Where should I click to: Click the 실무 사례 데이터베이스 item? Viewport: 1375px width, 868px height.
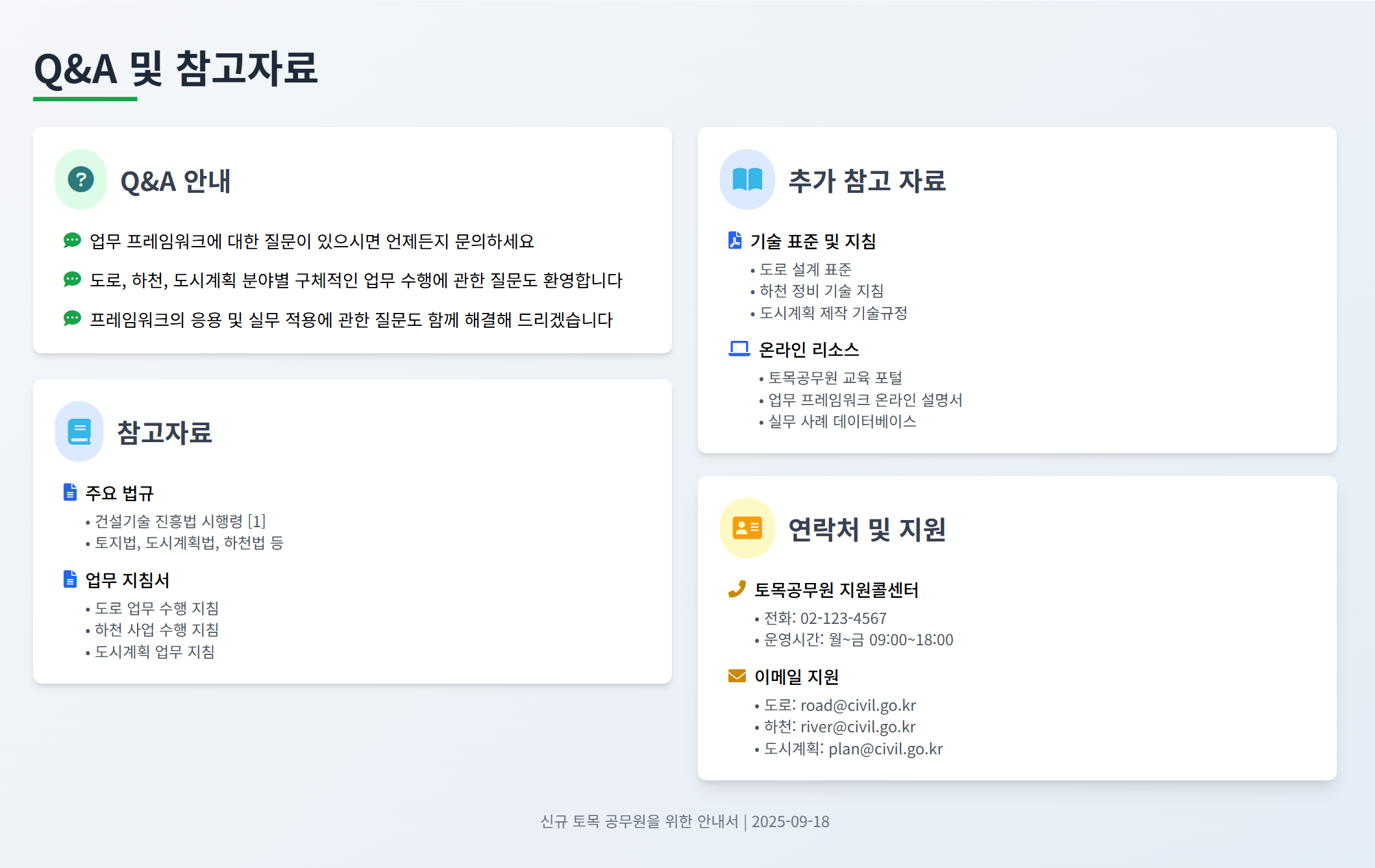click(x=842, y=421)
